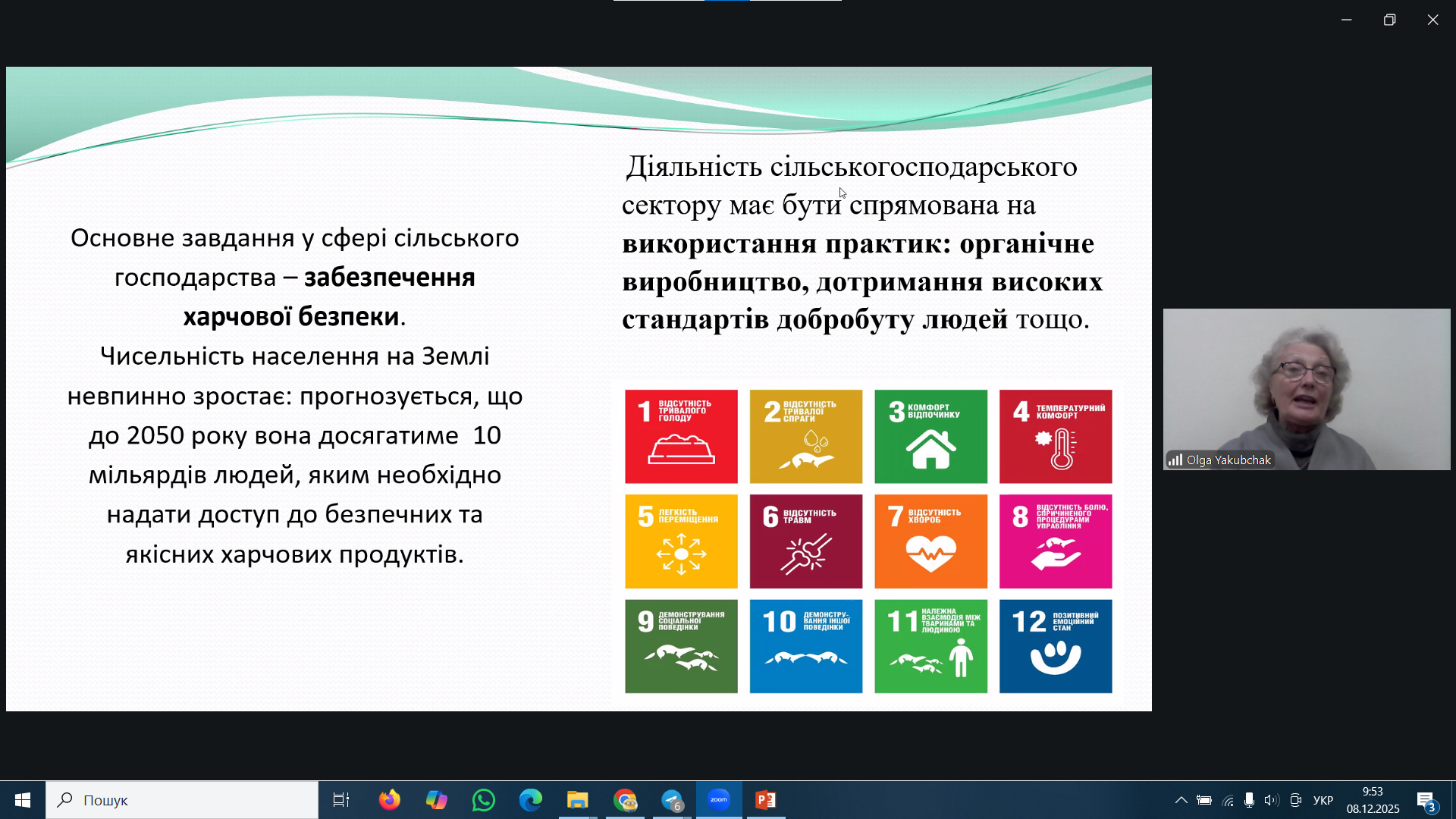The height and width of the screenshot is (819, 1456).
Task: Open network Wi-Fi tray icon
Action: point(1228,800)
